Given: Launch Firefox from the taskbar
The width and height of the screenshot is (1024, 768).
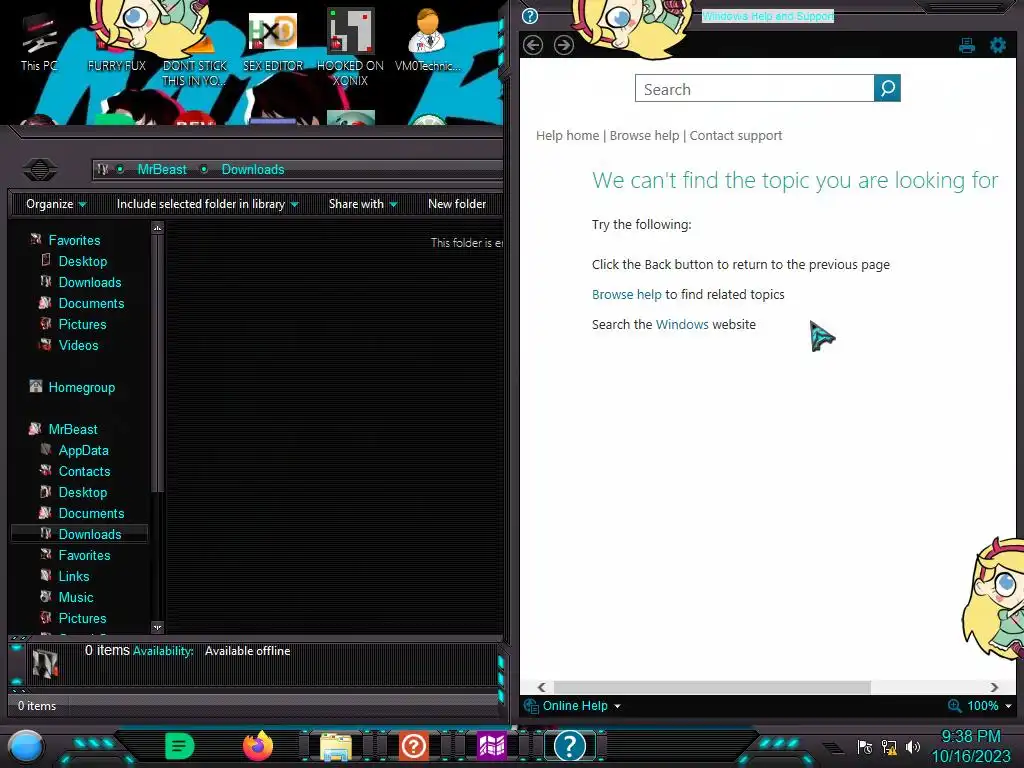Looking at the screenshot, I should (x=258, y=746).
